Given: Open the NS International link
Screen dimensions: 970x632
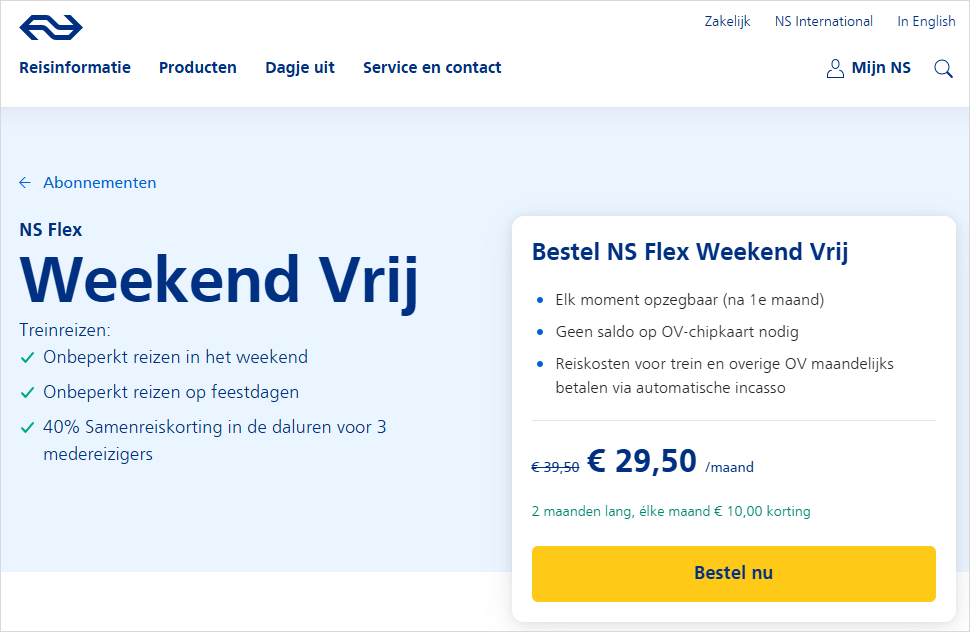Looking at the screenshot, I should [824, 21].
